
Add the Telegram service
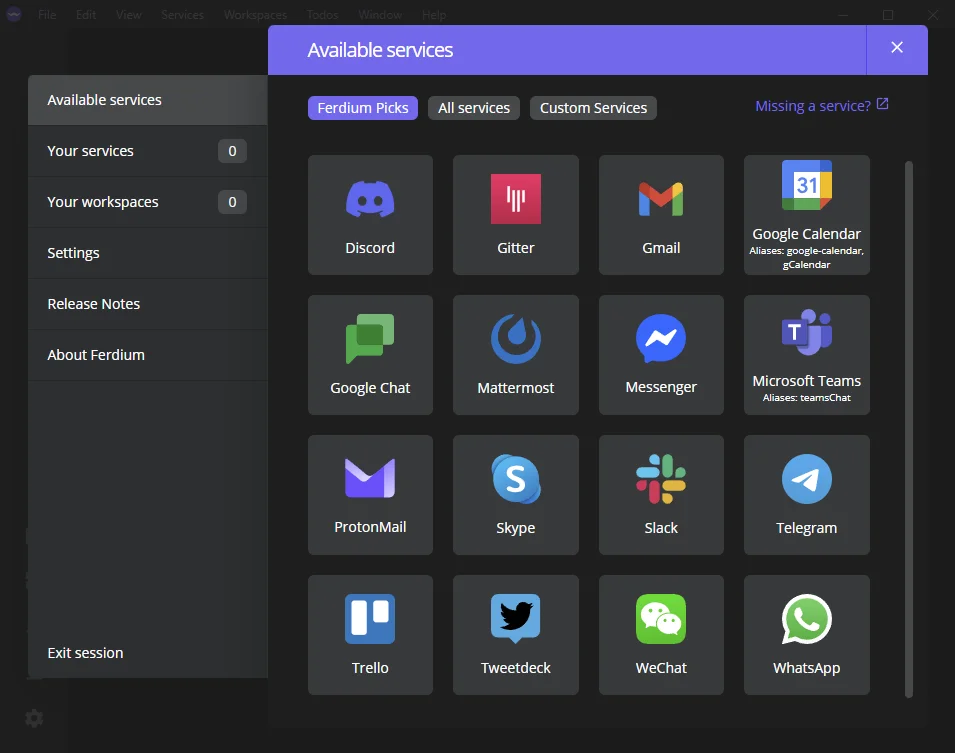pos(806,495)
